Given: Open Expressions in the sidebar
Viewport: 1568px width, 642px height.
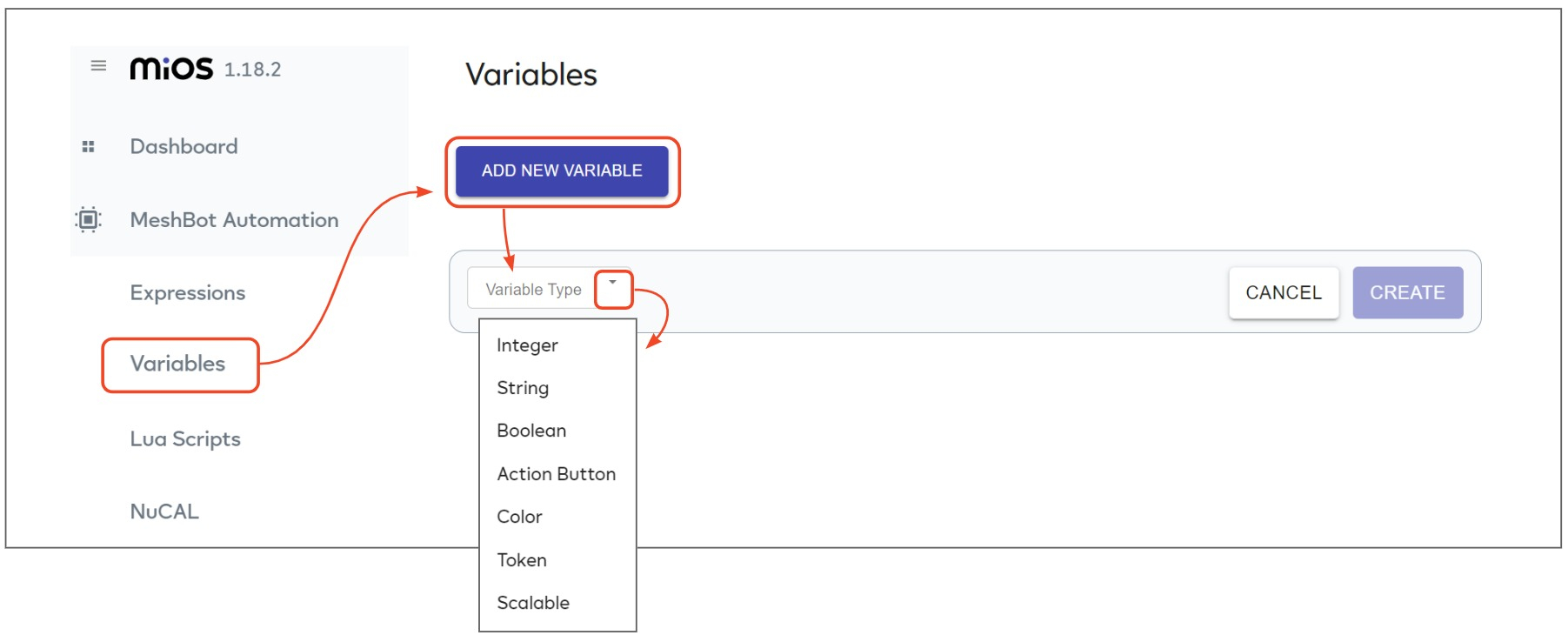Looking at the screenshot, I should coord(188,293).
